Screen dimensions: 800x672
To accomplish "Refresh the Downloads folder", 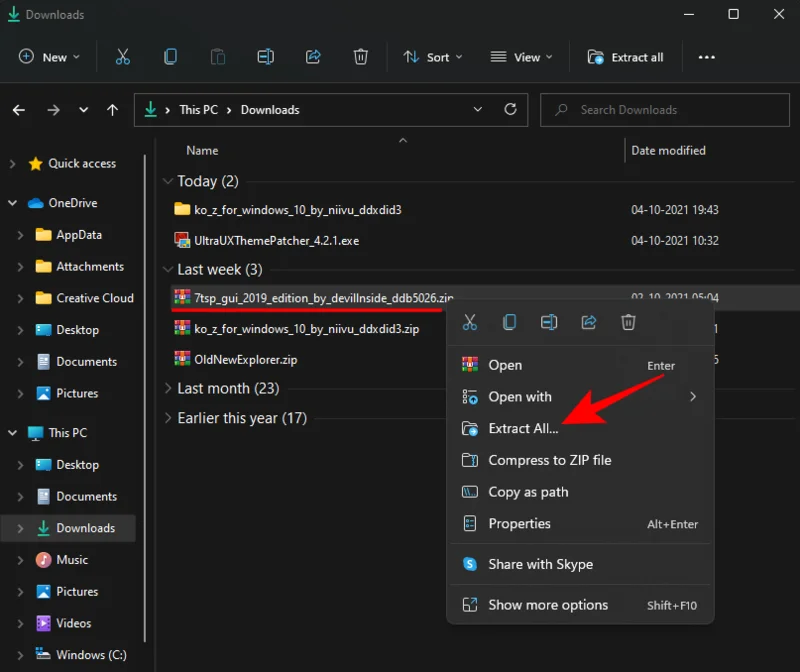I will (510, 110).
